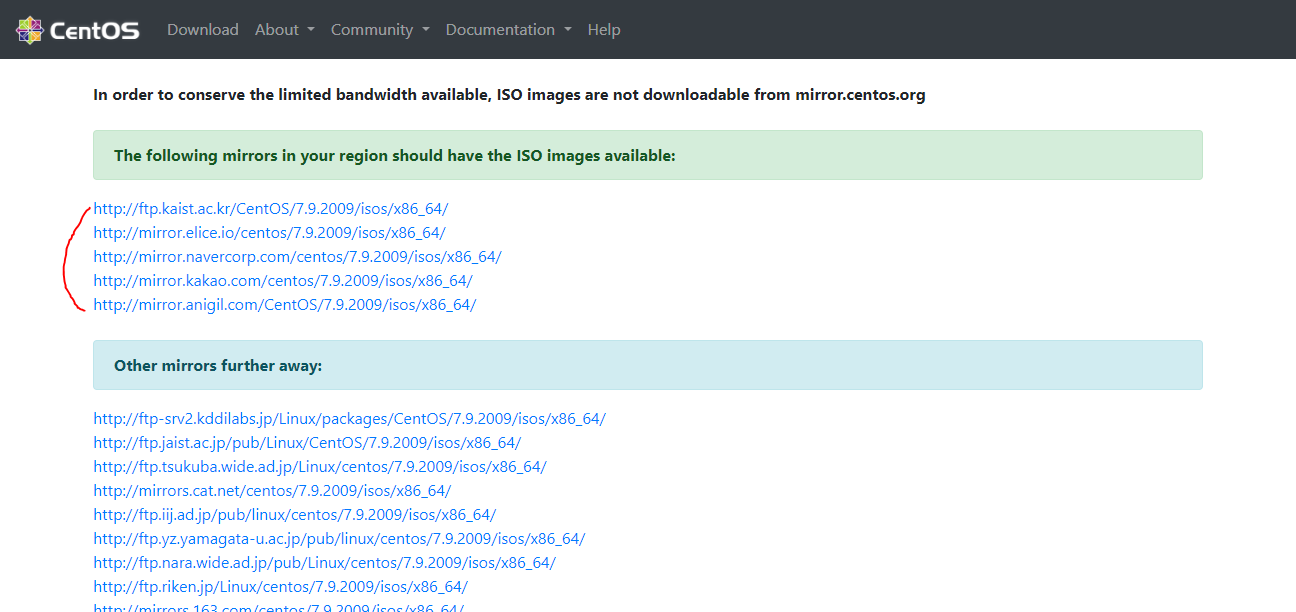
Task: Open the ftp.jaist.ac.jp mirror link
Action: coord(307,443)
